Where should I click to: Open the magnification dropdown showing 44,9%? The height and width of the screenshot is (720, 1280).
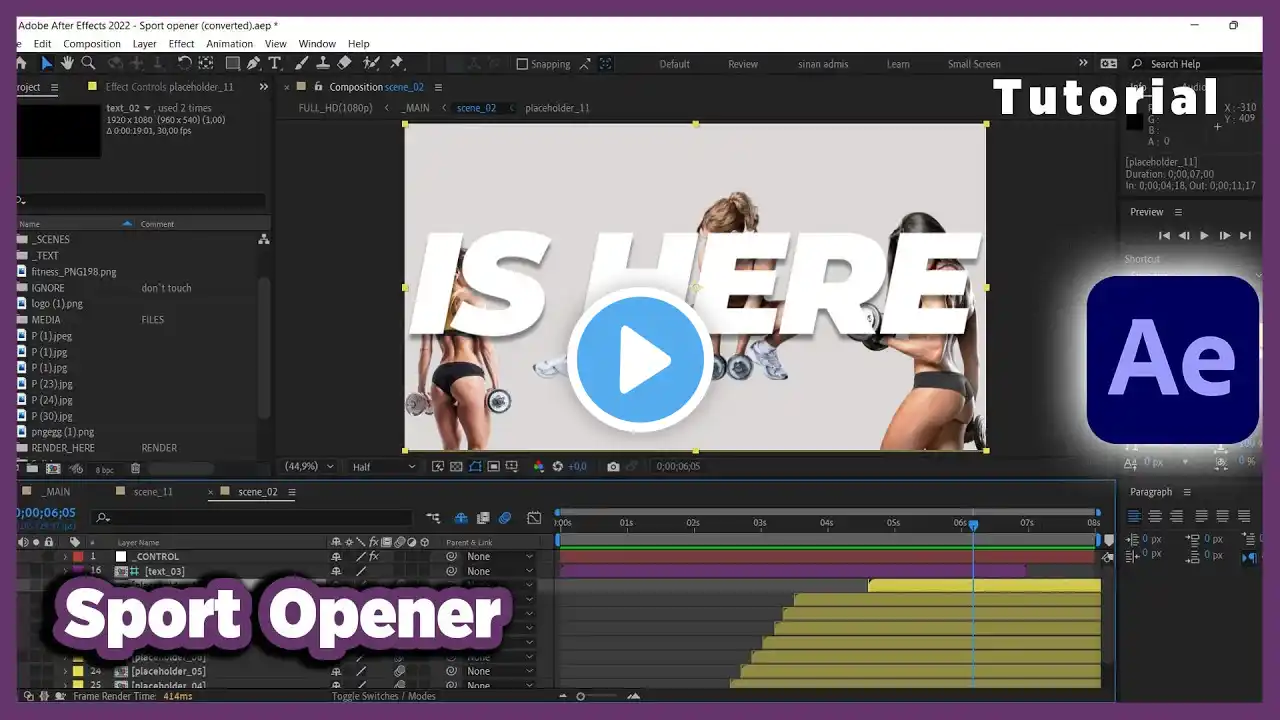pos(310,466)
